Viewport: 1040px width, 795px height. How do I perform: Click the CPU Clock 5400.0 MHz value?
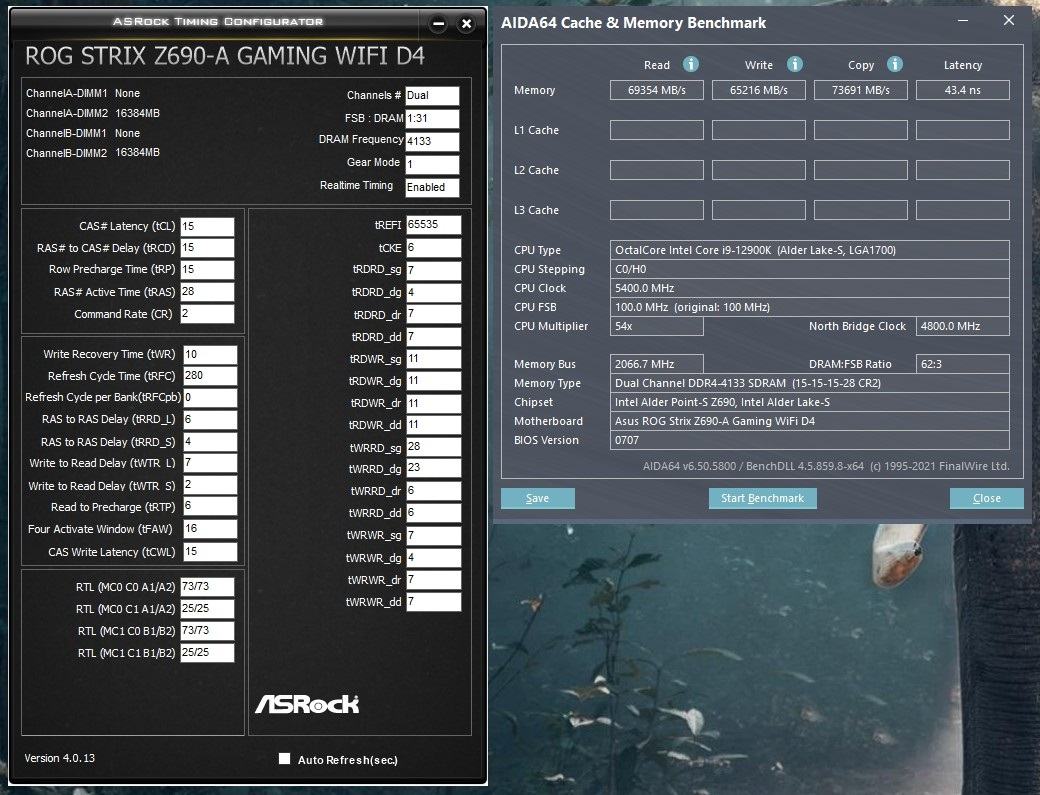[x=810, y=288]
